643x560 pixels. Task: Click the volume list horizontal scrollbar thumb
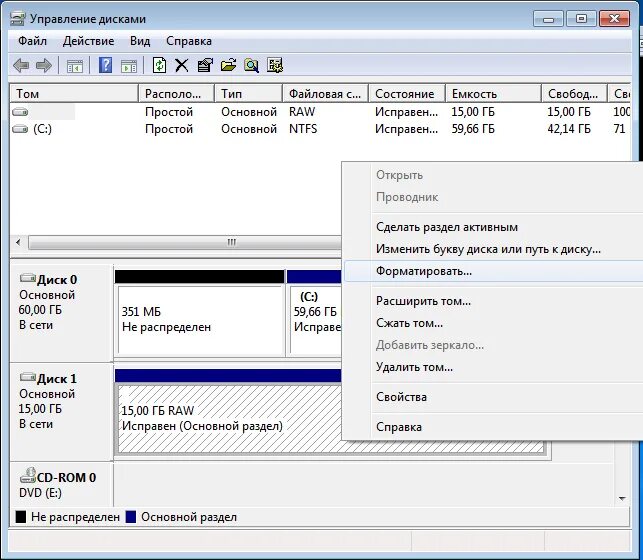185,242
